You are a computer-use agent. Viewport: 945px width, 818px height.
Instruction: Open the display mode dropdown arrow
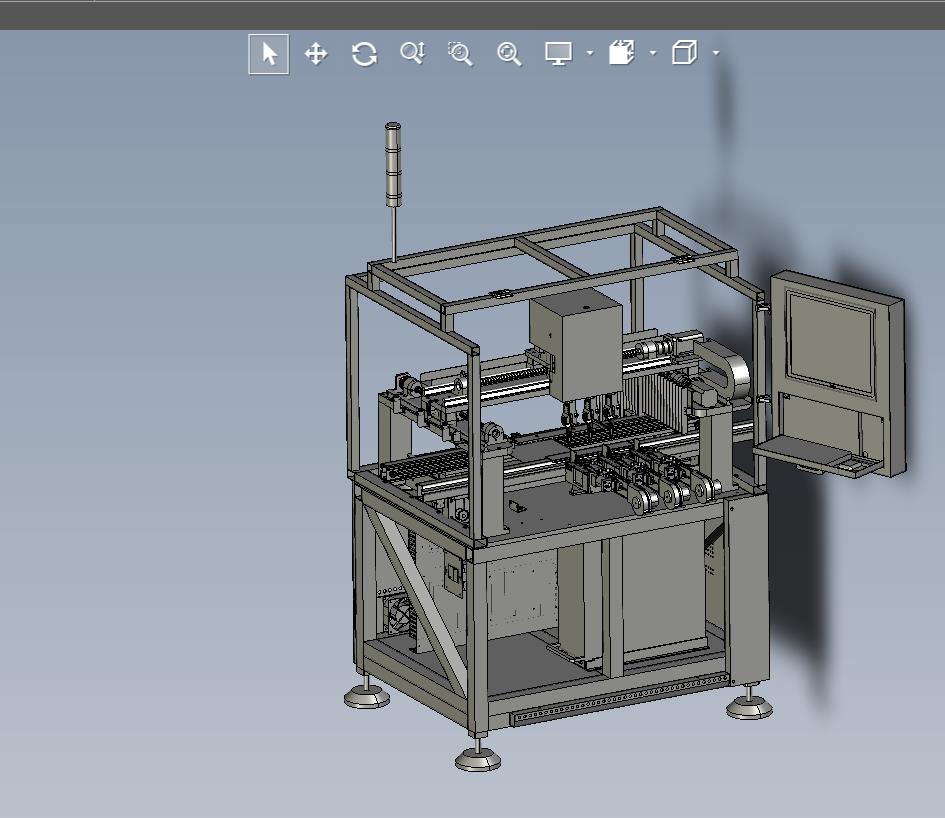(x=590, y=53)
